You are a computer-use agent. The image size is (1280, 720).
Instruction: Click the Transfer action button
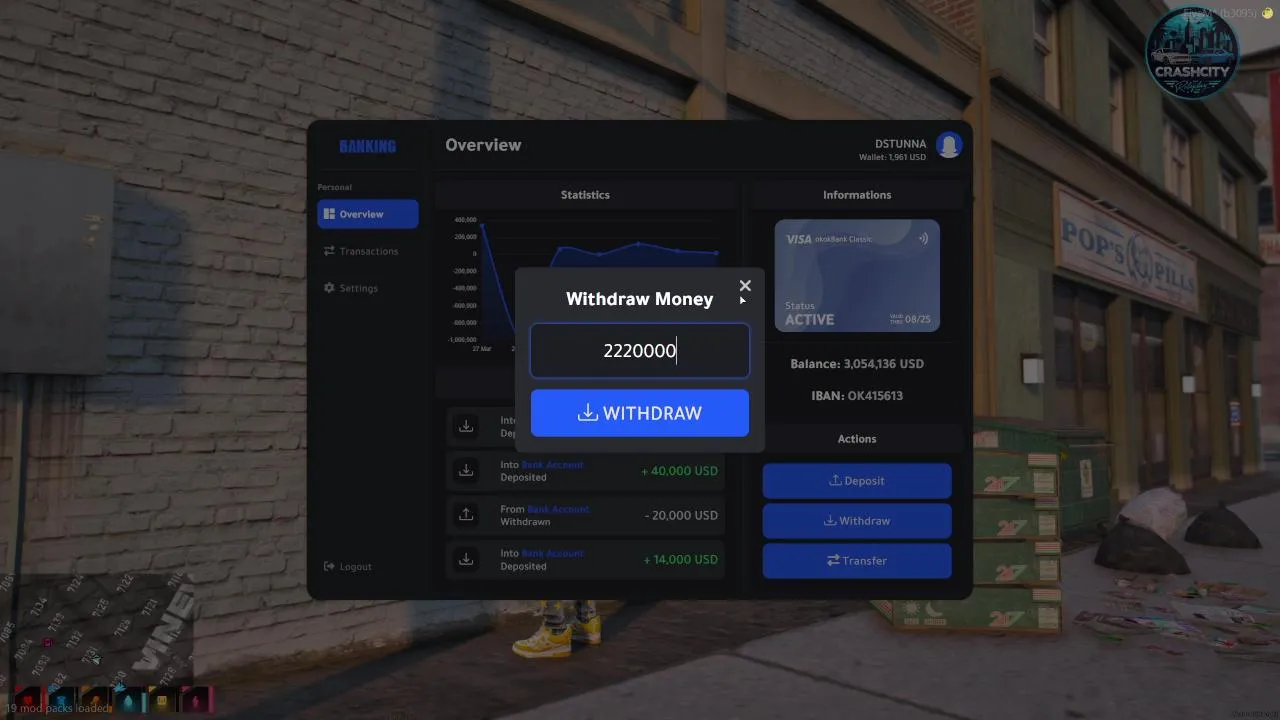tap(857, 560)
